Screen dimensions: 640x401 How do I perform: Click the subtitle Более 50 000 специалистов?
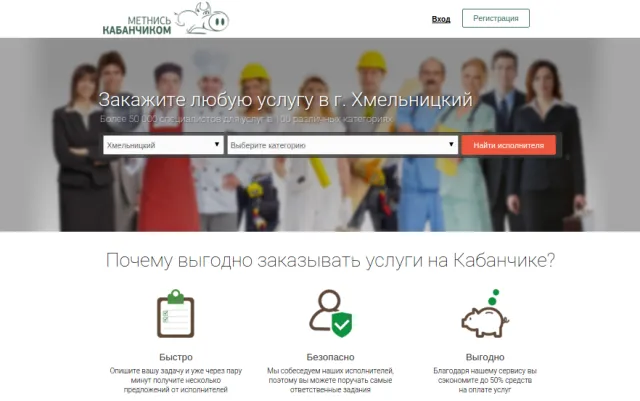tap(247, 119)
